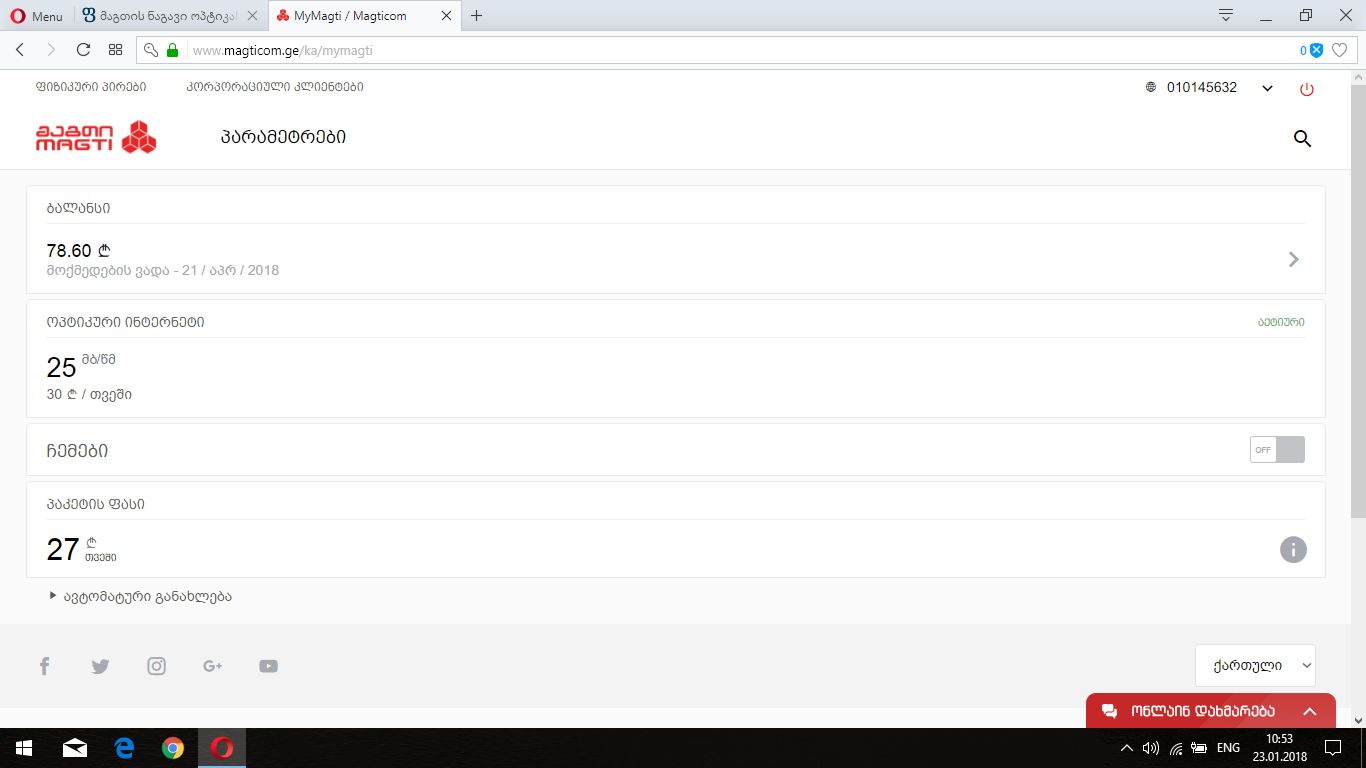Click the 30 ₾ / თვეში price text

coord(89,395)
